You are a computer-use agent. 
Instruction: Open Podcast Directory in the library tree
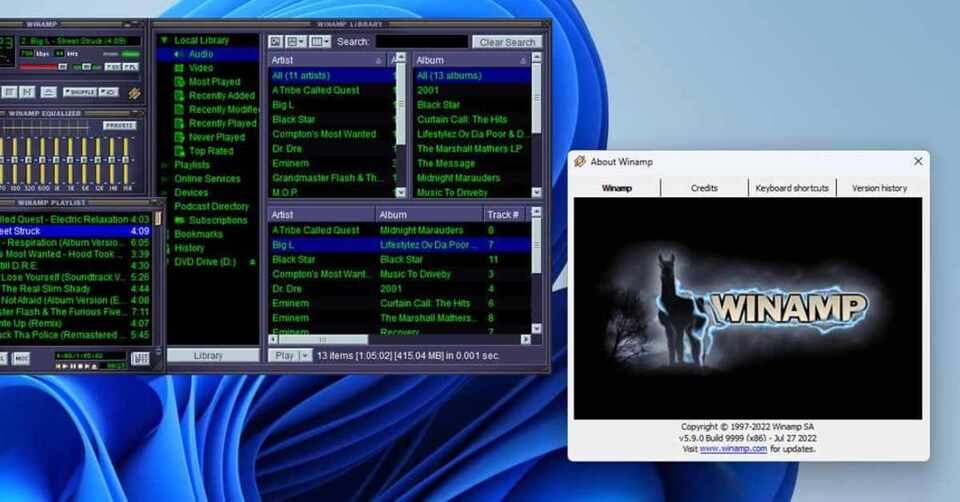(211, 206)
